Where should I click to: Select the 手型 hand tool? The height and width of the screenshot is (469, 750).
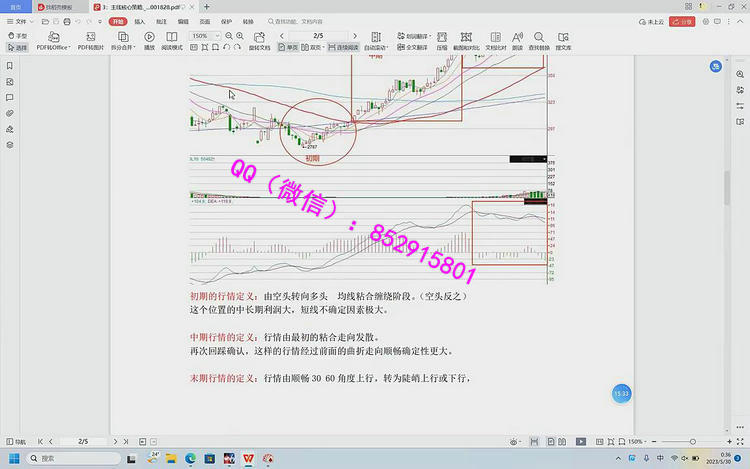[18, 35]
